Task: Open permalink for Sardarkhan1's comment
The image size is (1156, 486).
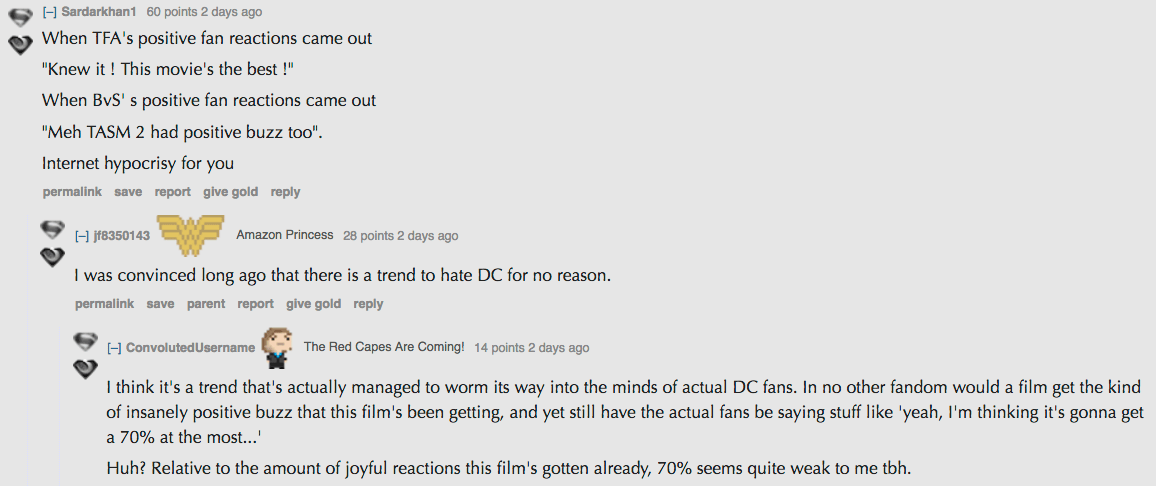Action: (71, 192)
